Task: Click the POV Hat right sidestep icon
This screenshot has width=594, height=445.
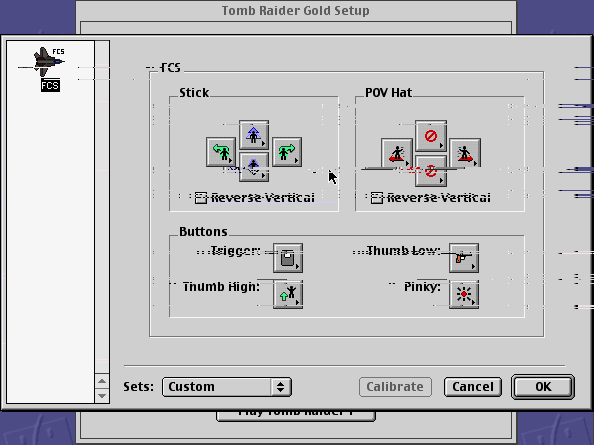Action: point(465,153)
